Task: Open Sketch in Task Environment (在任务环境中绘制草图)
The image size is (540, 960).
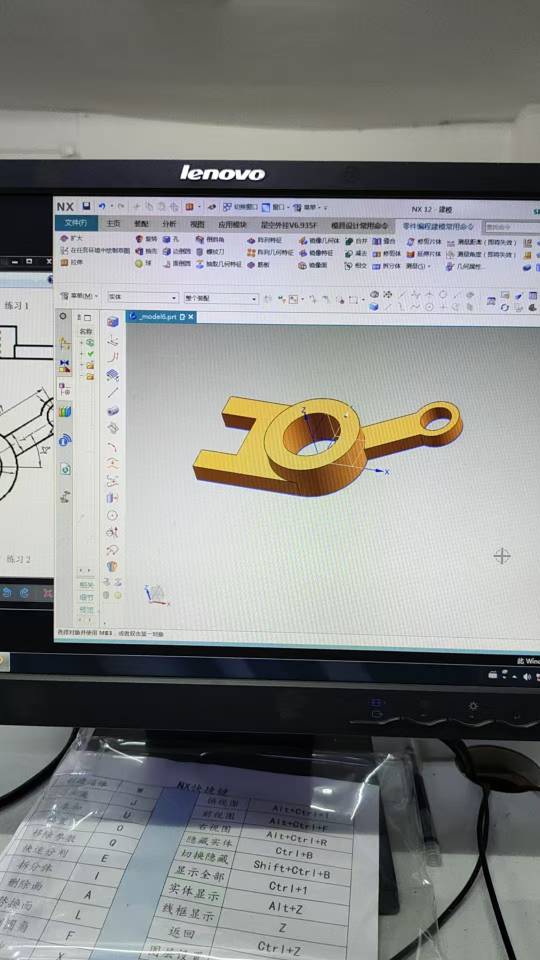Action: coord(95,250)
